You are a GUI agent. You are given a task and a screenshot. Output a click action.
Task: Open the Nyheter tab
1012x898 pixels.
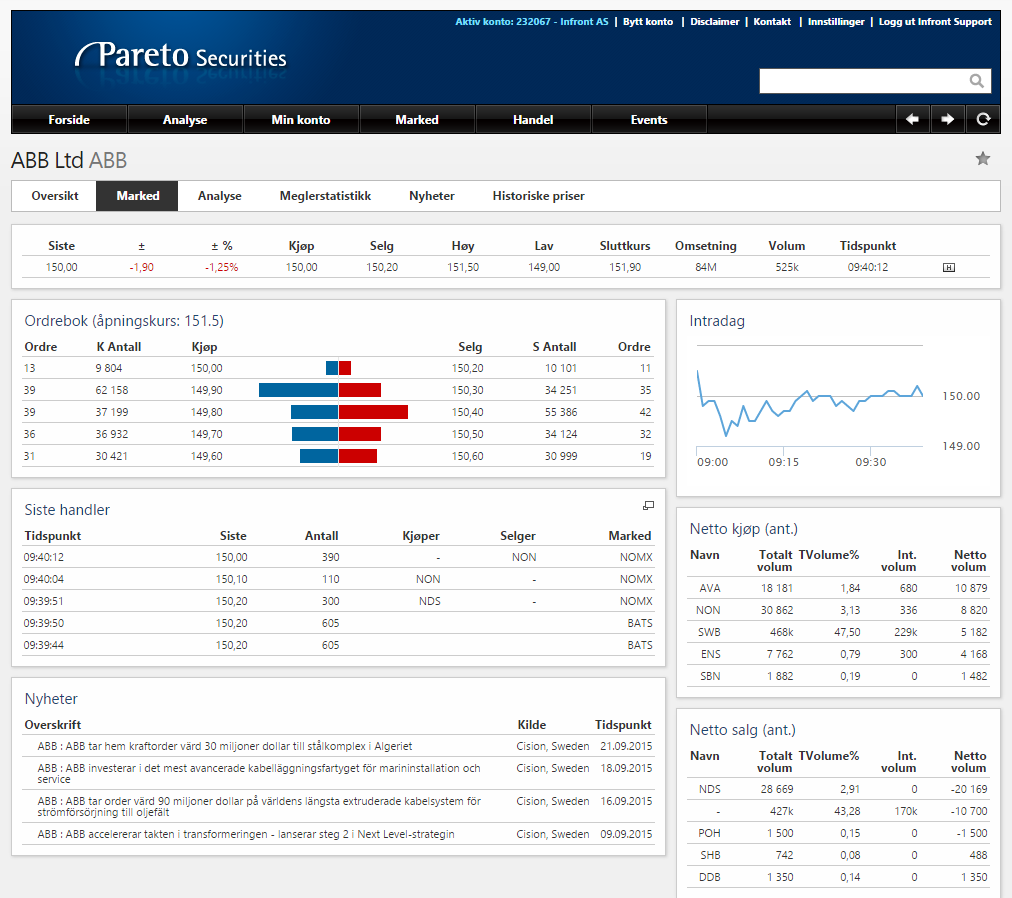pyautogui.click(x=432, y=196)
